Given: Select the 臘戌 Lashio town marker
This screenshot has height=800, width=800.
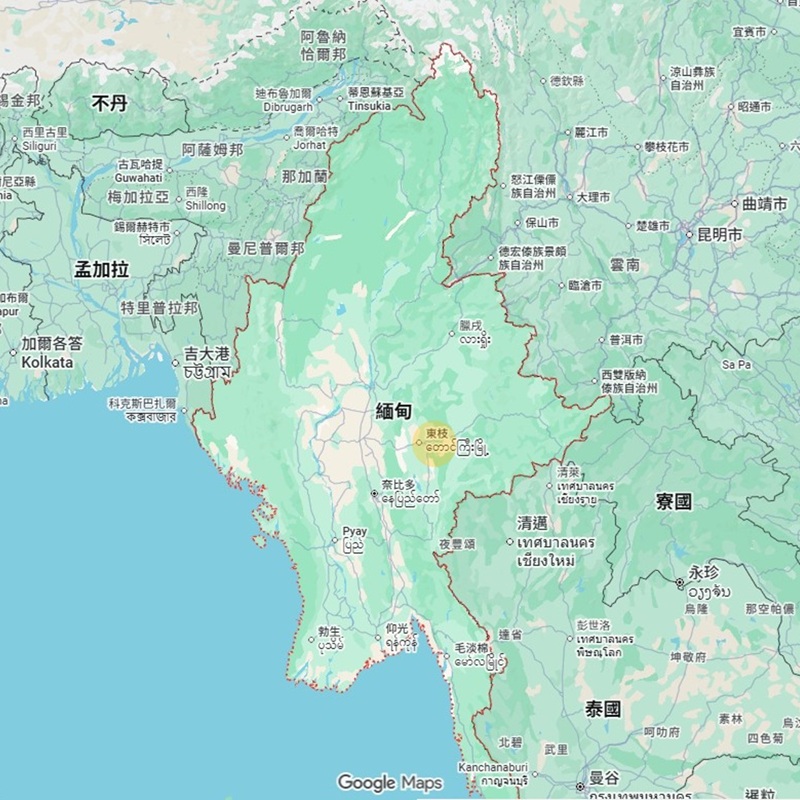Looking at the screenshot, I should 452,334.
